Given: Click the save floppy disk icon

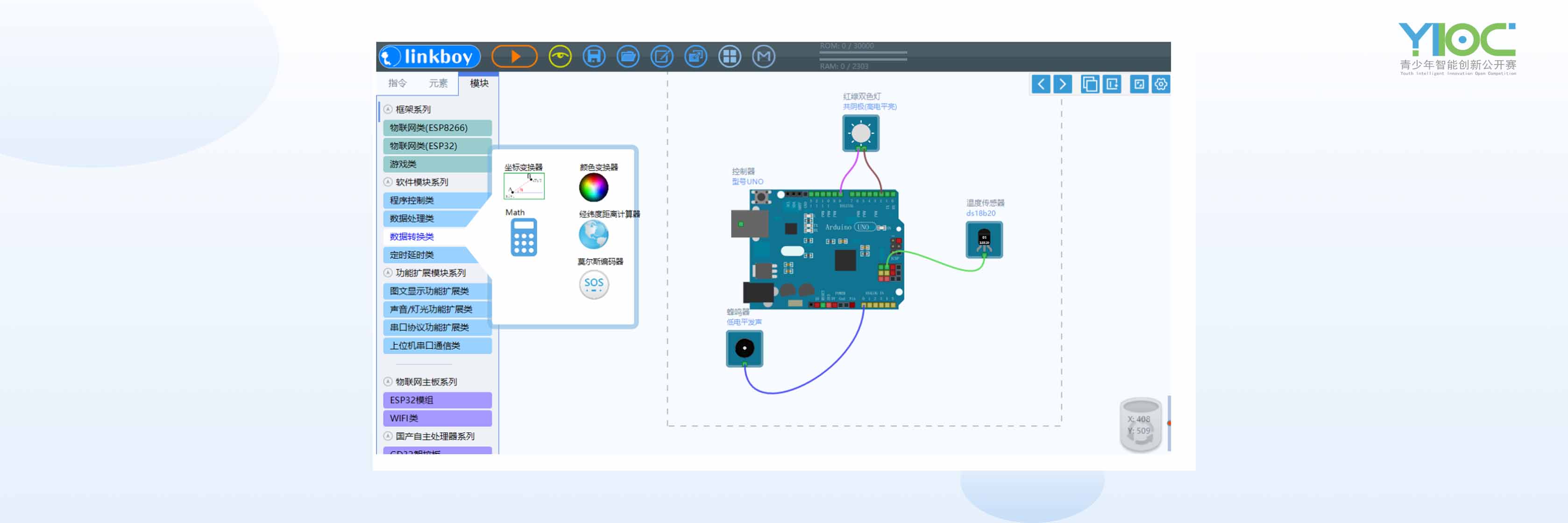Looking at the screenshot, I should tap(594, 57).
